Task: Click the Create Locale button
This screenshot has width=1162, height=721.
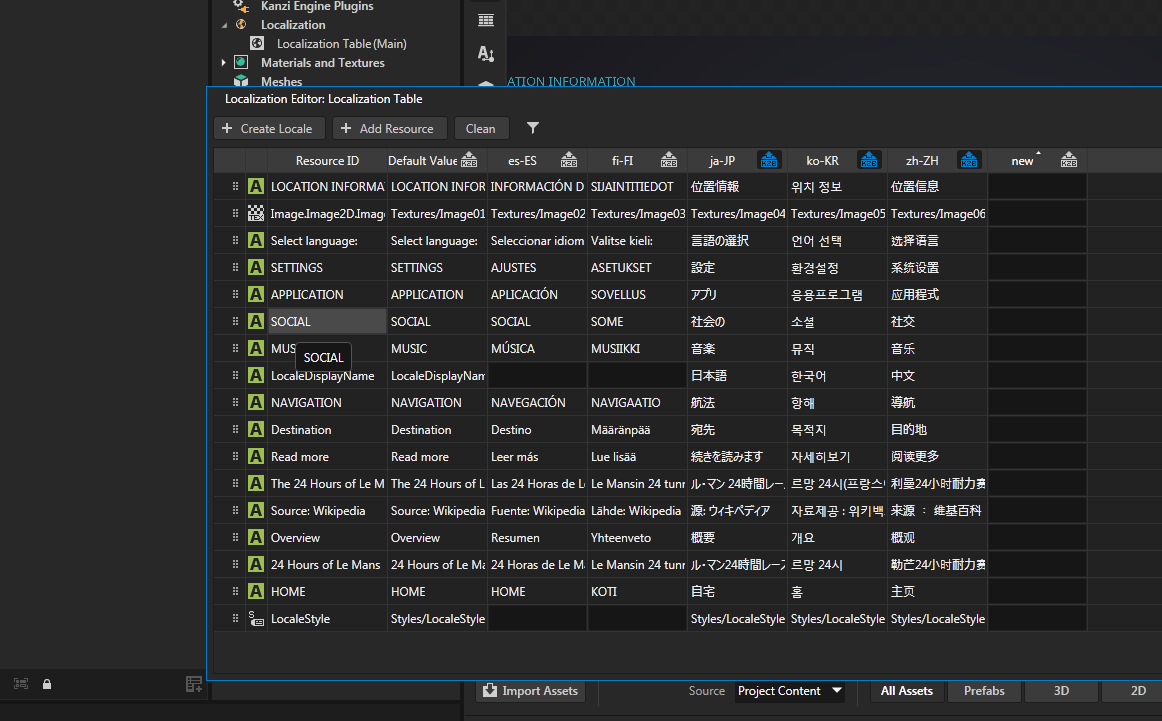Action: pos(268,128)
